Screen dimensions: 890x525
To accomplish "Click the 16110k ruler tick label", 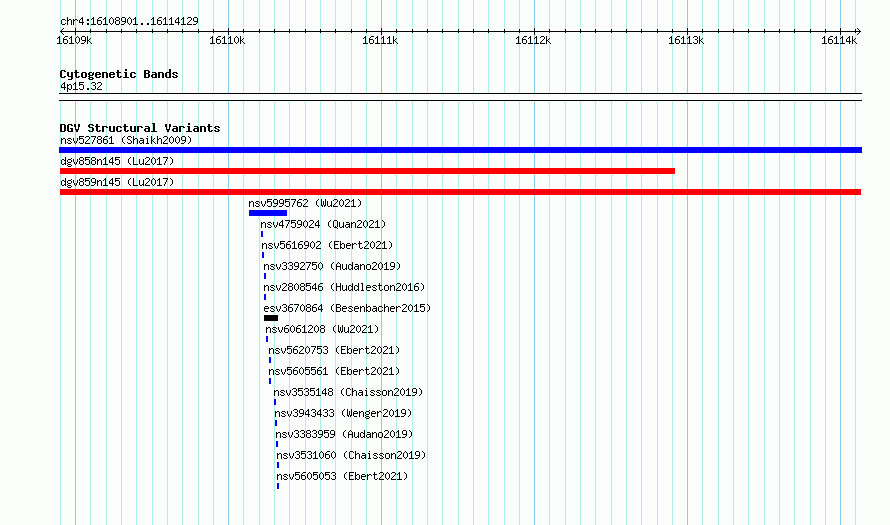I will (x=227, y=40).
